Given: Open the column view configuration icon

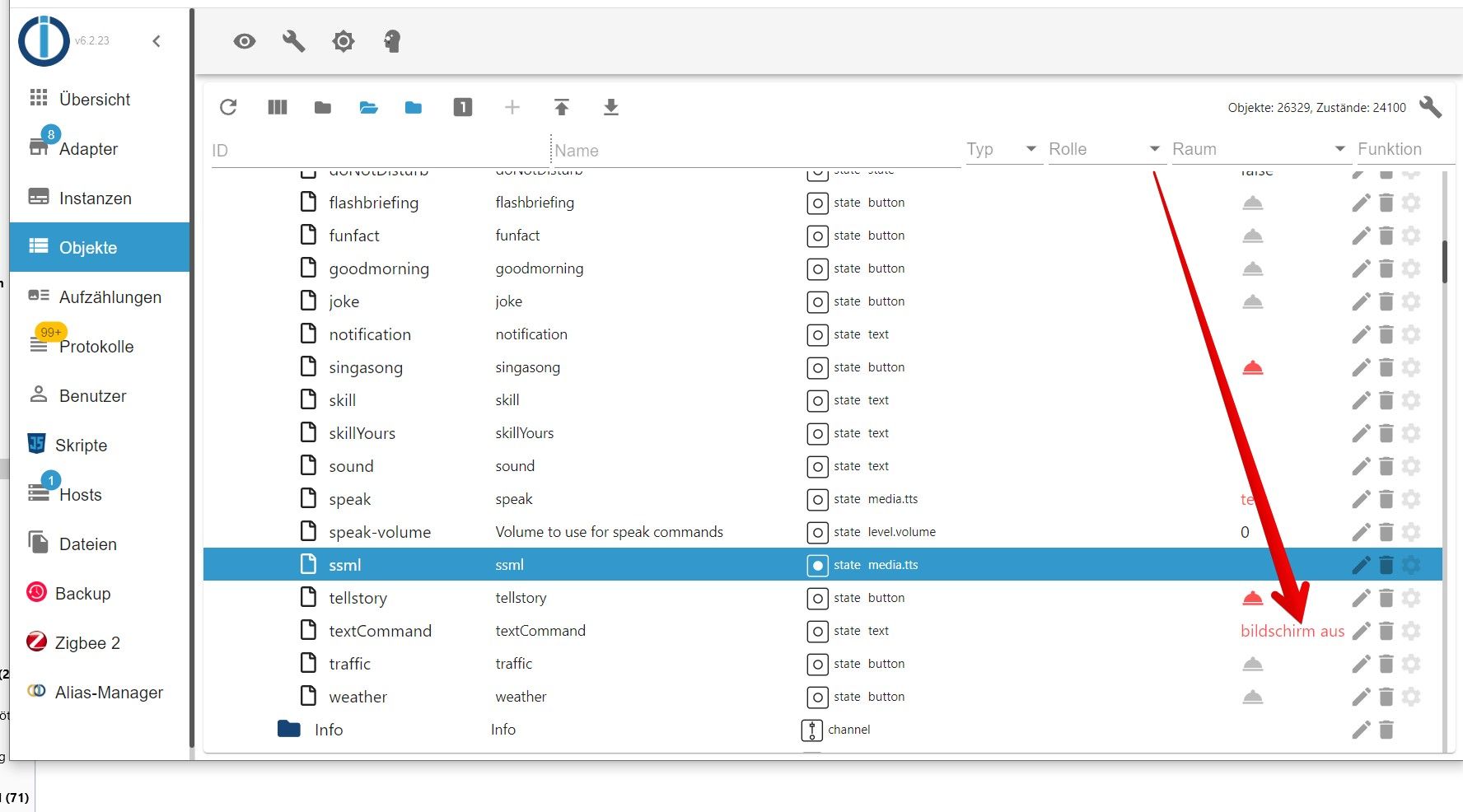Looking at the screenshot, I should (x=278, y=107).
